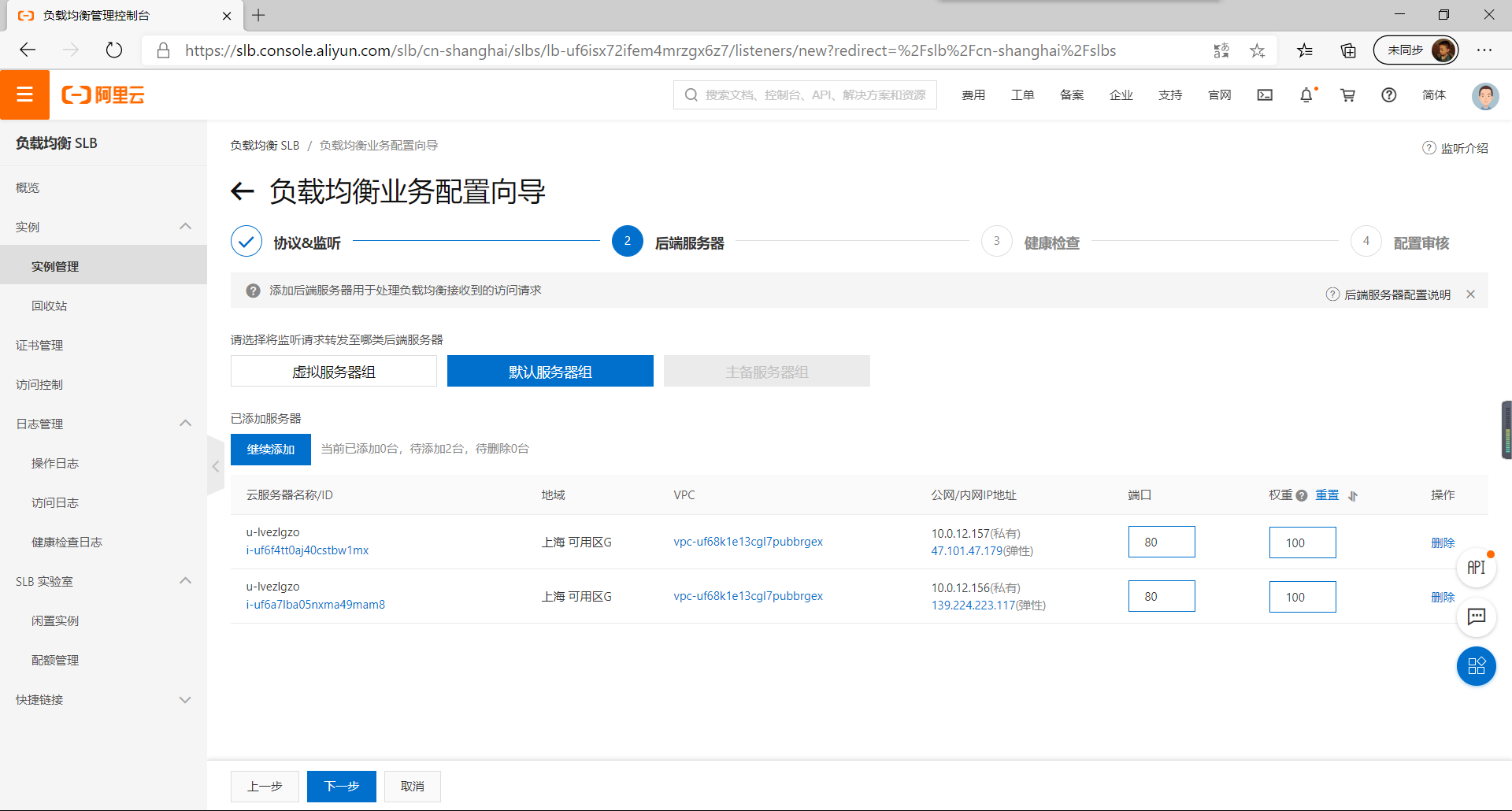This screenshot has height=811, width=1512.
Task: Click the translate page icon
Action: point(1221,50)
